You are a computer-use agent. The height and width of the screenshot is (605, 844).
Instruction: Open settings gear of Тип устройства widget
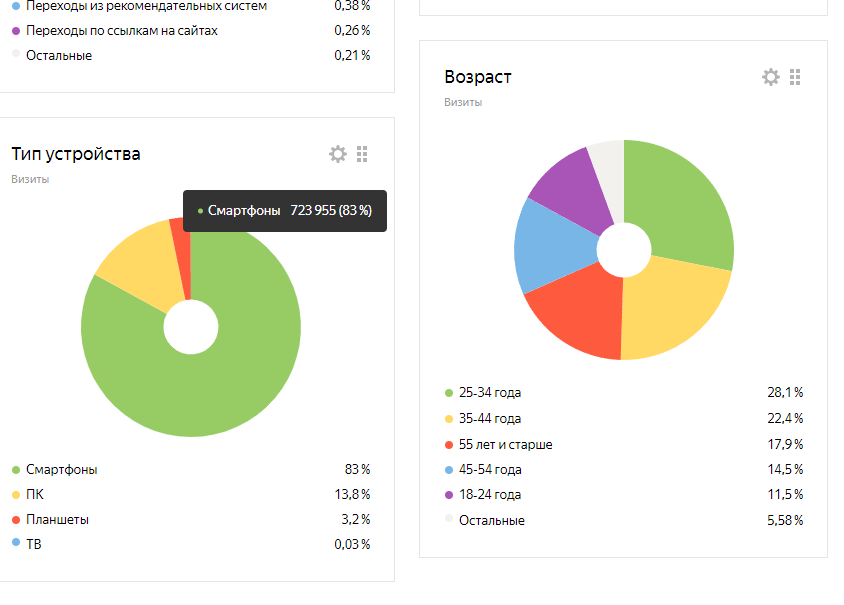tap(338, 154)
